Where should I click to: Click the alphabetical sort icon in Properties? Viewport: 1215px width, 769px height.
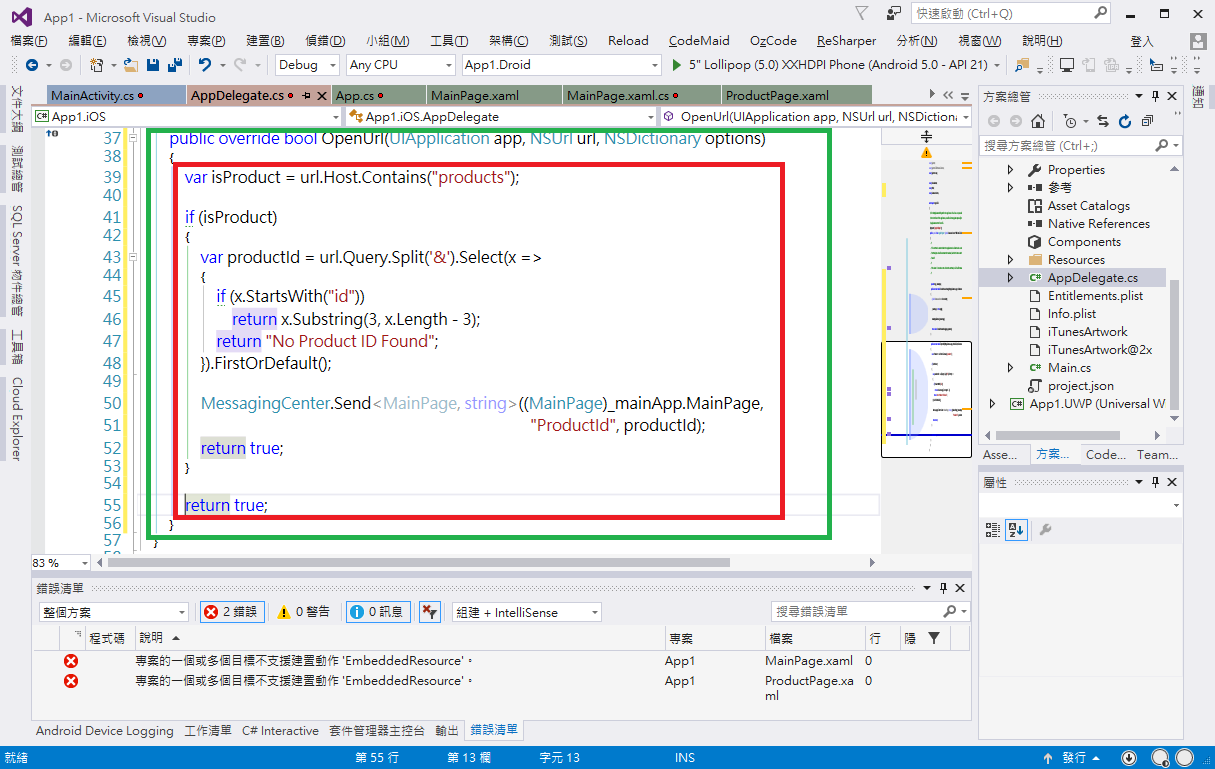coord(1017,529)
